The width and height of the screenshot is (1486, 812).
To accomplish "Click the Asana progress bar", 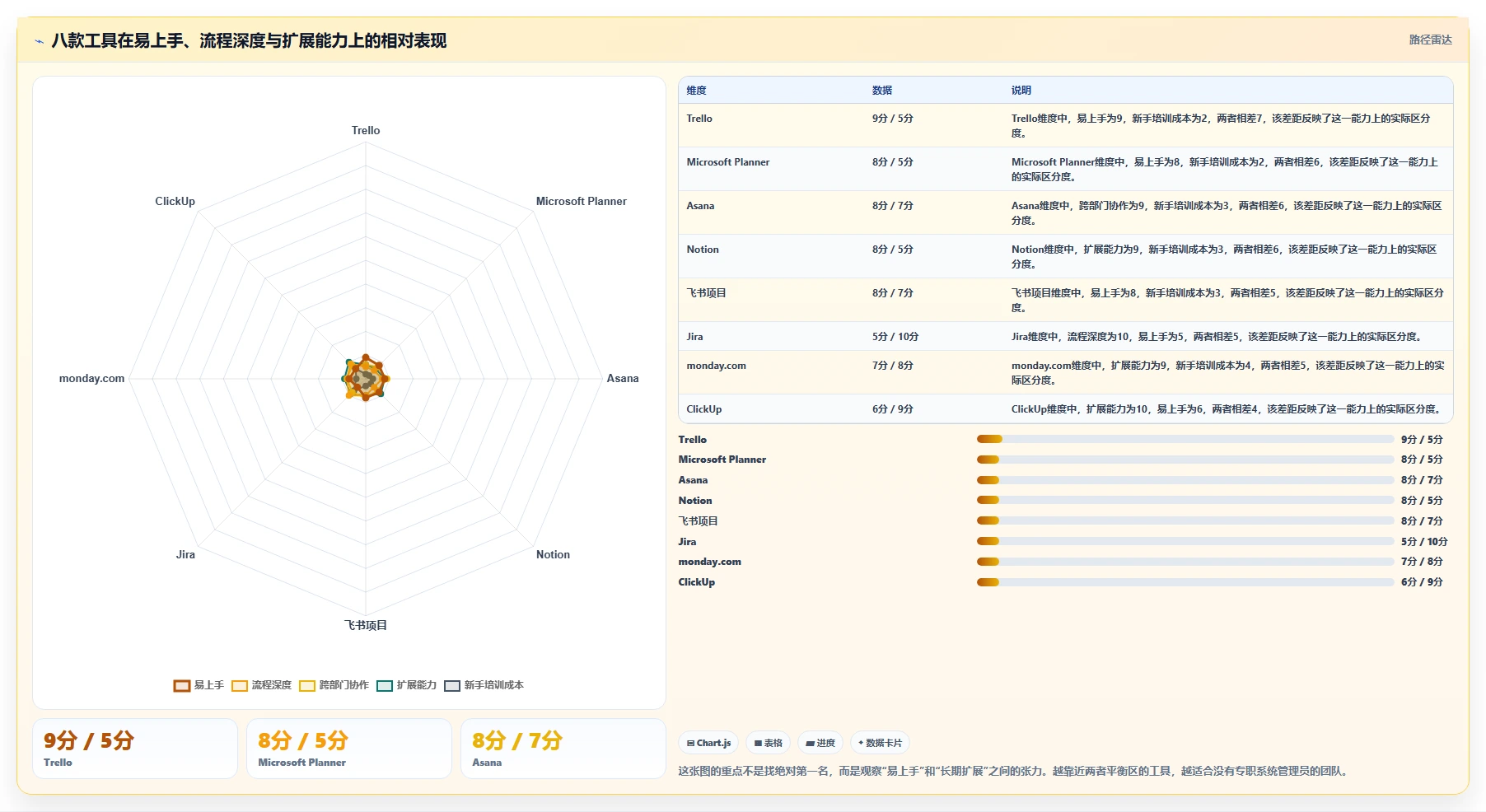I will (1185, 480).
